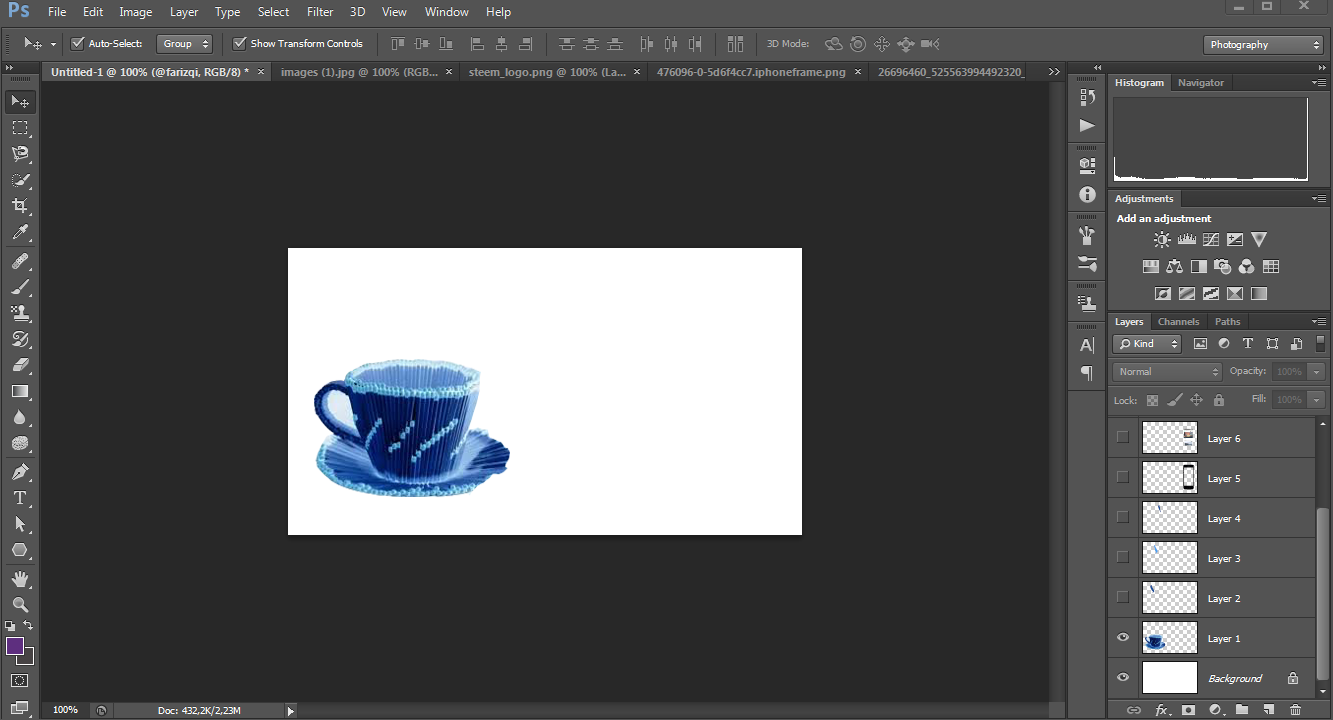Open the Image menu
Viewport: 1333px width, 720px height.
click(136, 12)
